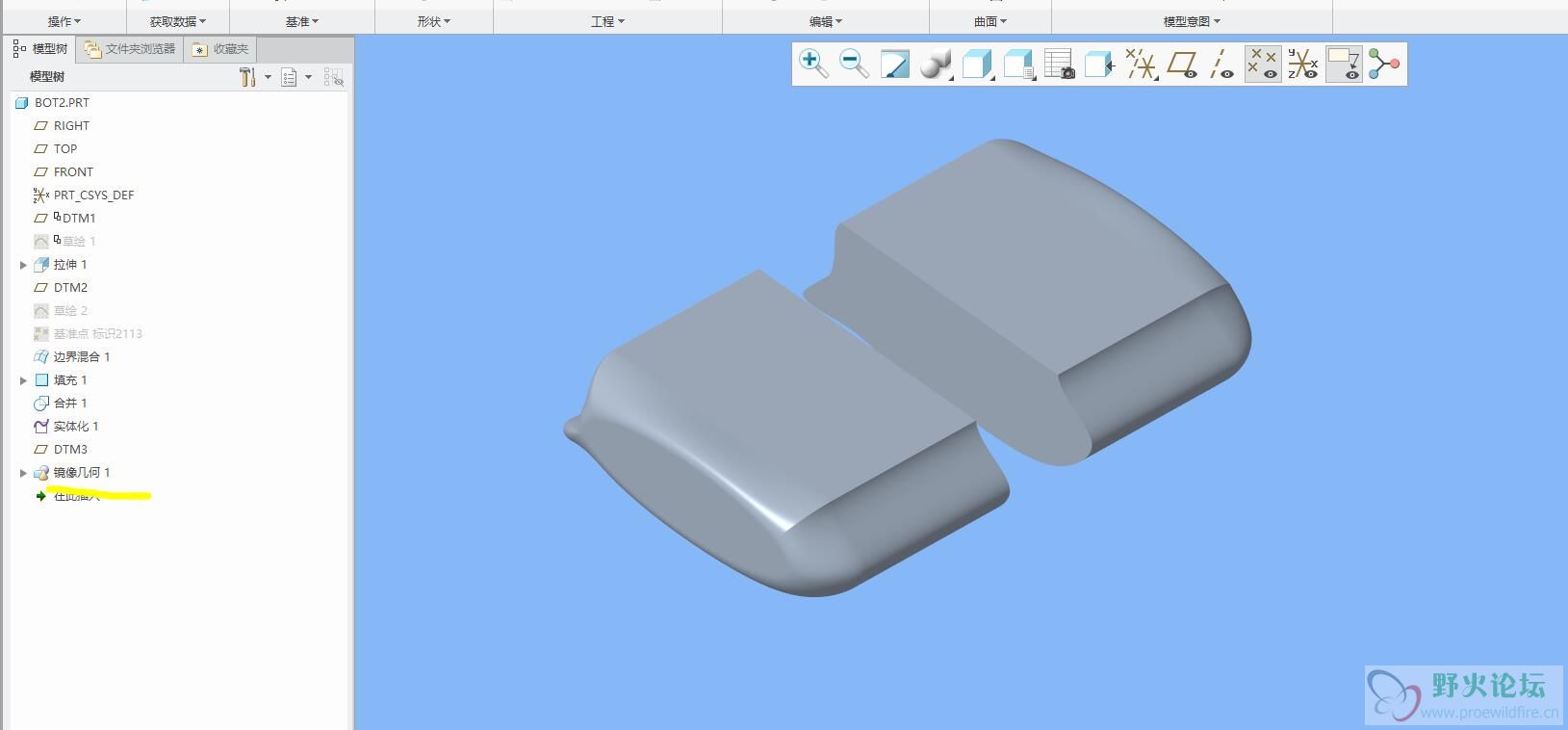Expand the 拉伸 1 feature node
This screenshot has width=1568, height=730.
point(23,265)
